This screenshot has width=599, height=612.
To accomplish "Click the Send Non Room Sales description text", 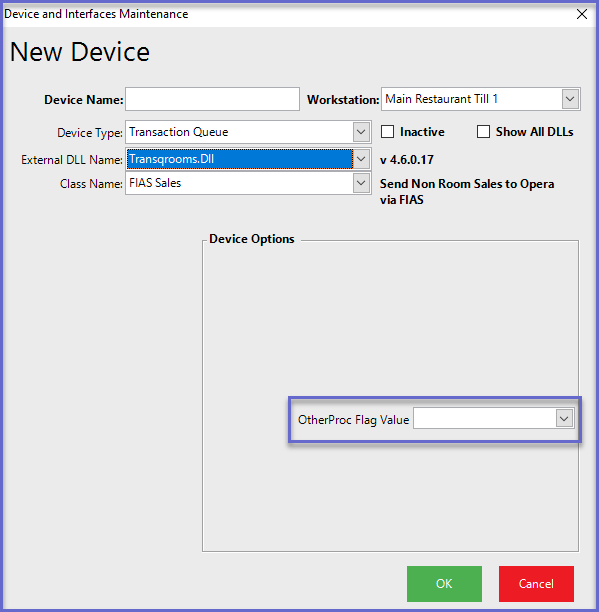I will pyautogui.click(x=467, y=192).
